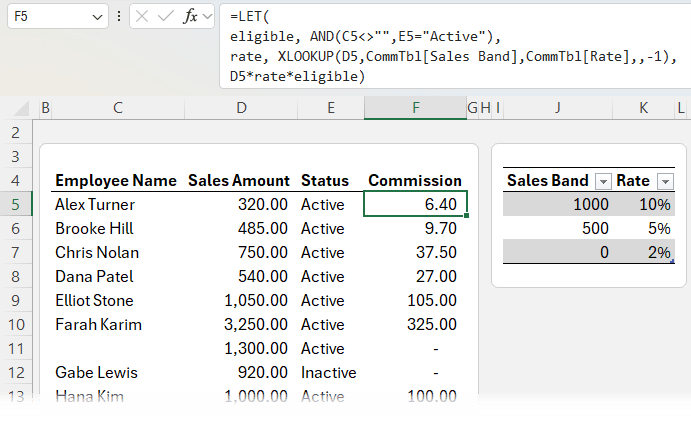Click the Inactive status cell
The width and height of the screenshot is (691, 422).
331,373
